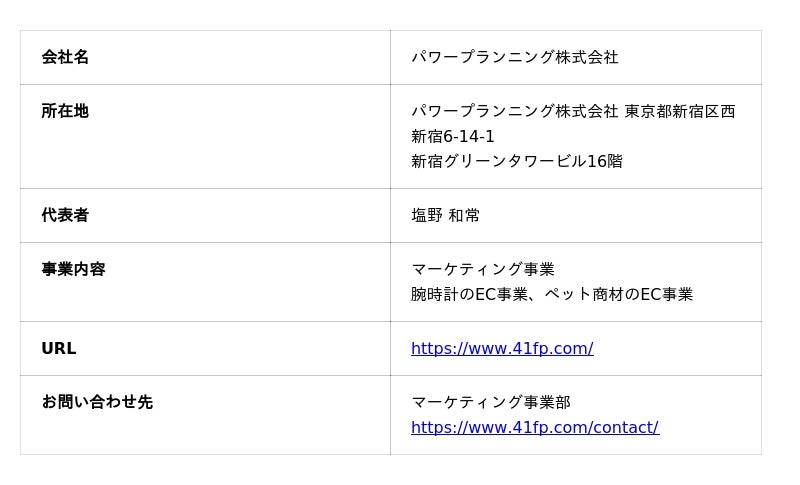Click the 事業内容 row header
The width and height of the screenshot is (800, 485).
point(73,270)
